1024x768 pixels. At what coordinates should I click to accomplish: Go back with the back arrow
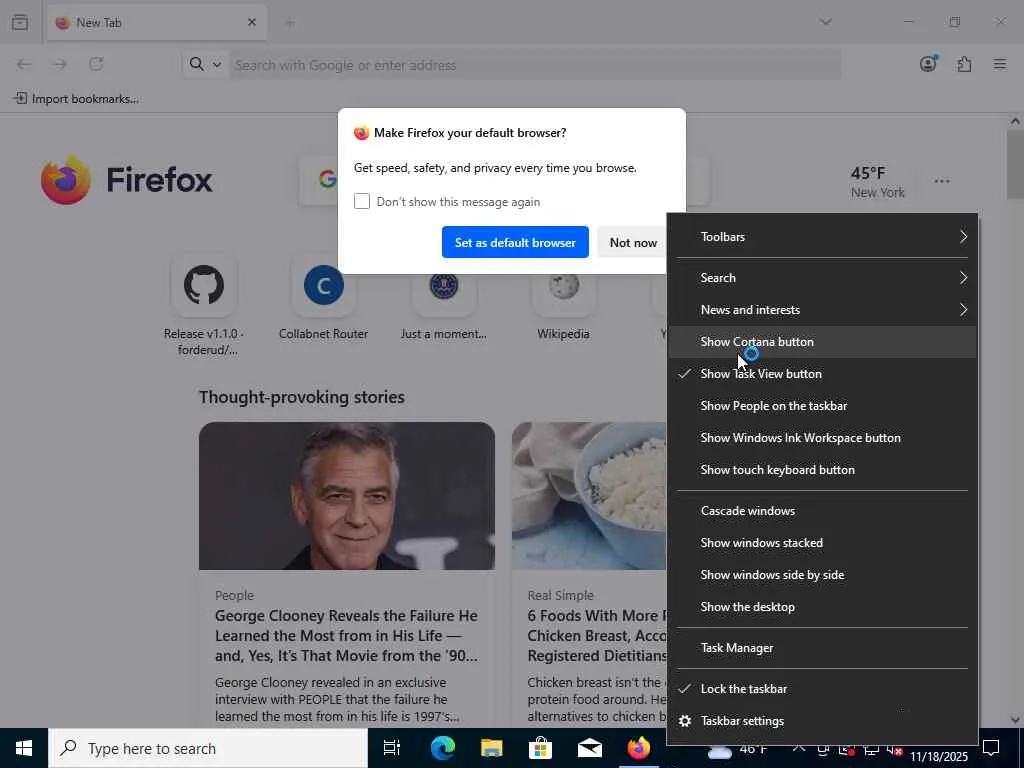(x=24, y=64)
